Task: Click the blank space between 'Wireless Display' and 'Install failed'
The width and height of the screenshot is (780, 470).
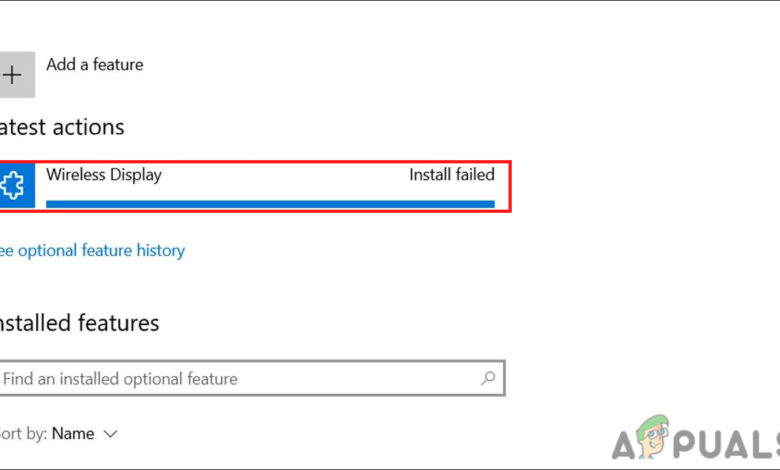Action: tap(285, 175)
